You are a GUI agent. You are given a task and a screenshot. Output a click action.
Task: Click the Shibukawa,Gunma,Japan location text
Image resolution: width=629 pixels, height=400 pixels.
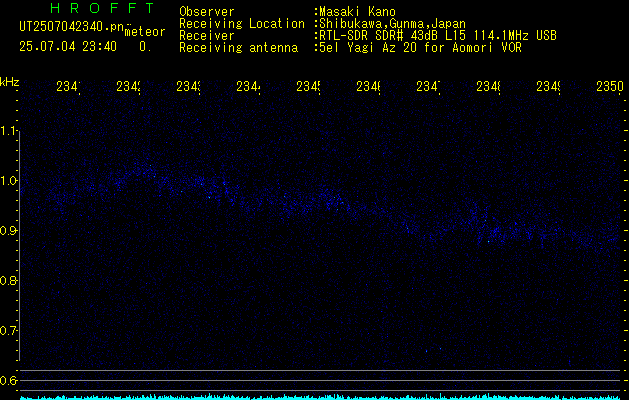392,24
